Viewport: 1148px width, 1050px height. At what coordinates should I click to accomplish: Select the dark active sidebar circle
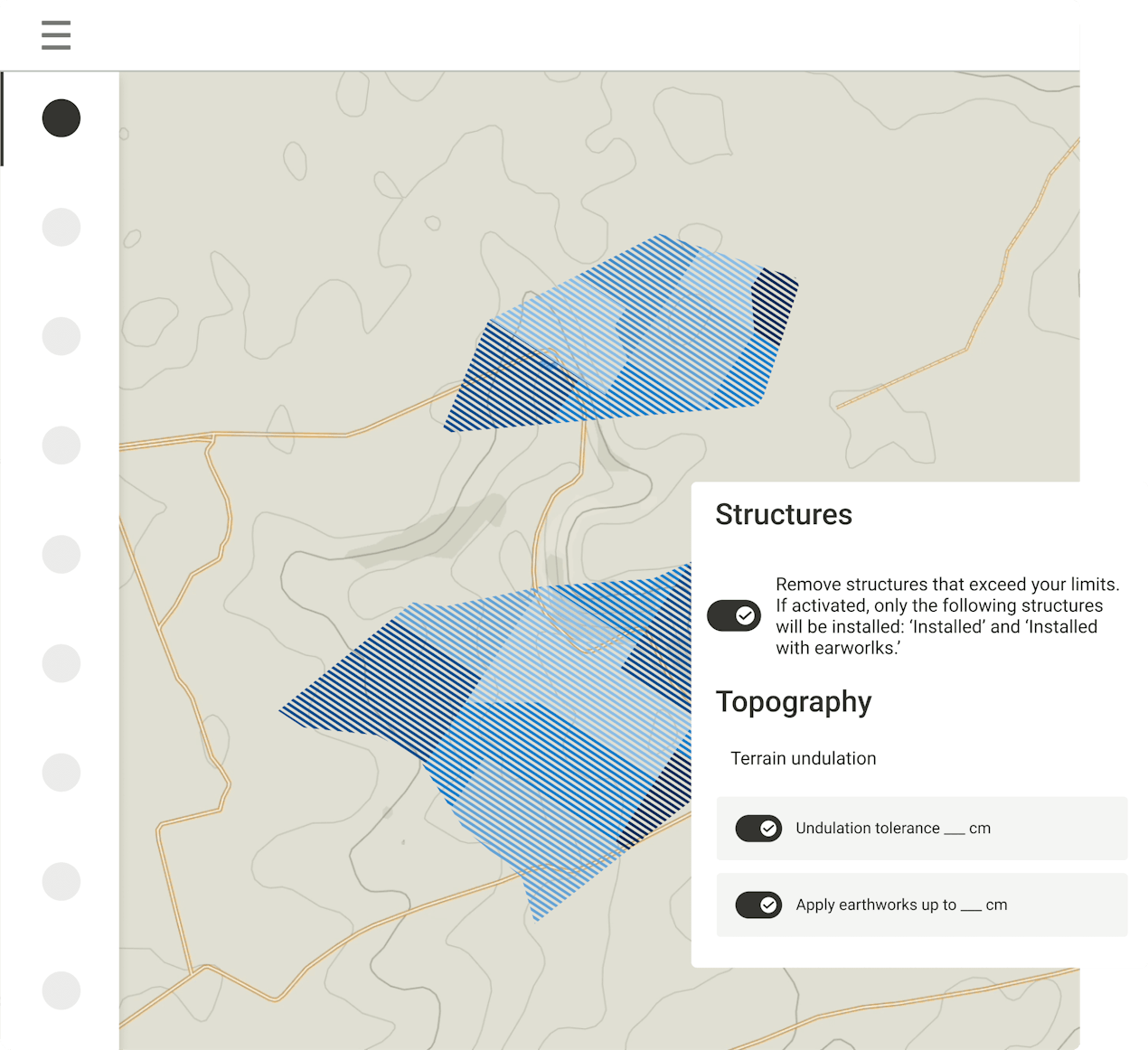61,118
